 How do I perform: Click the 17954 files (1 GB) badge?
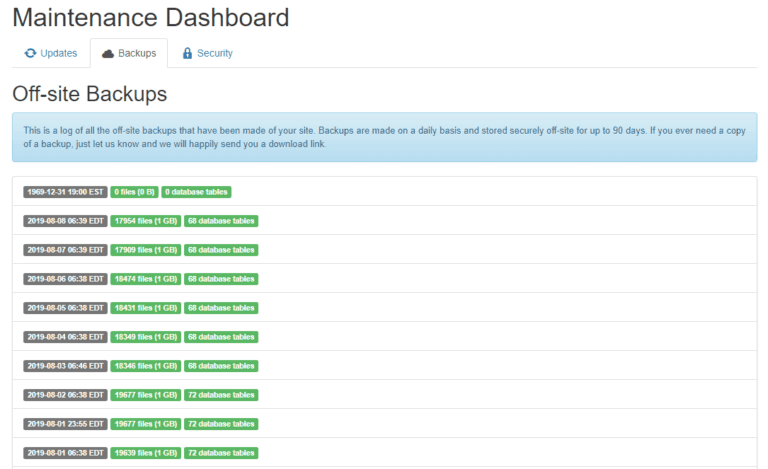(x=146, y=221)
